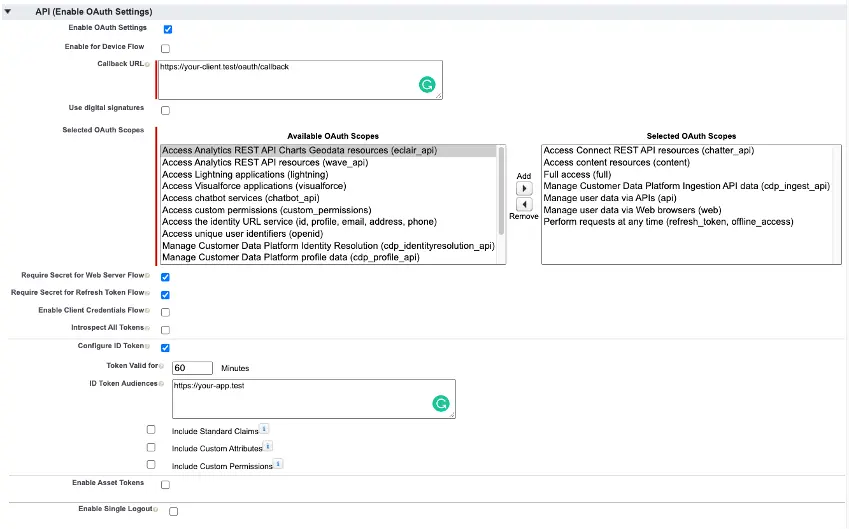
Task: Enable the Enable for Device Flow checkbox
Action: coord(166,48)
